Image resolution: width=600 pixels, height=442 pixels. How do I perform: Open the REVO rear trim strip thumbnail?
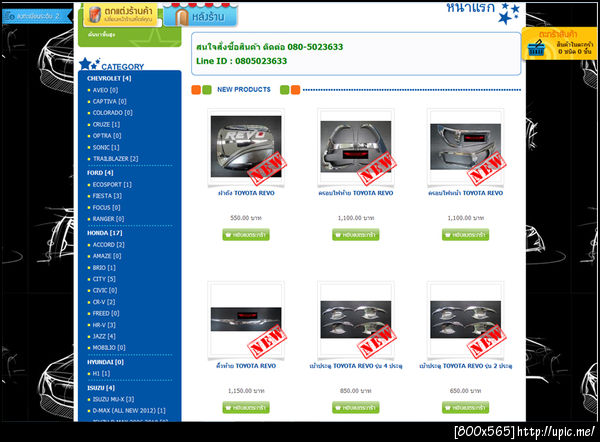tap(246, 319)
